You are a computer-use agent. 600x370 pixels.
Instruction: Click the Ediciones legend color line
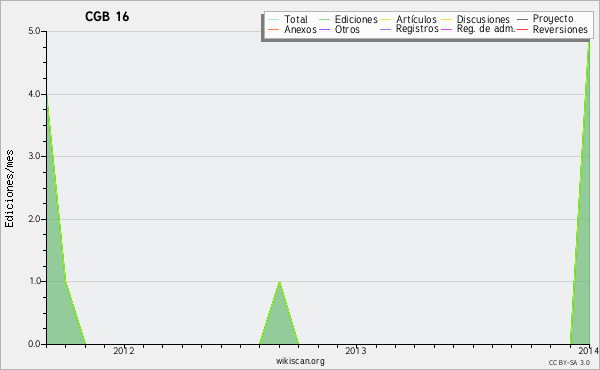click(324, 19)
